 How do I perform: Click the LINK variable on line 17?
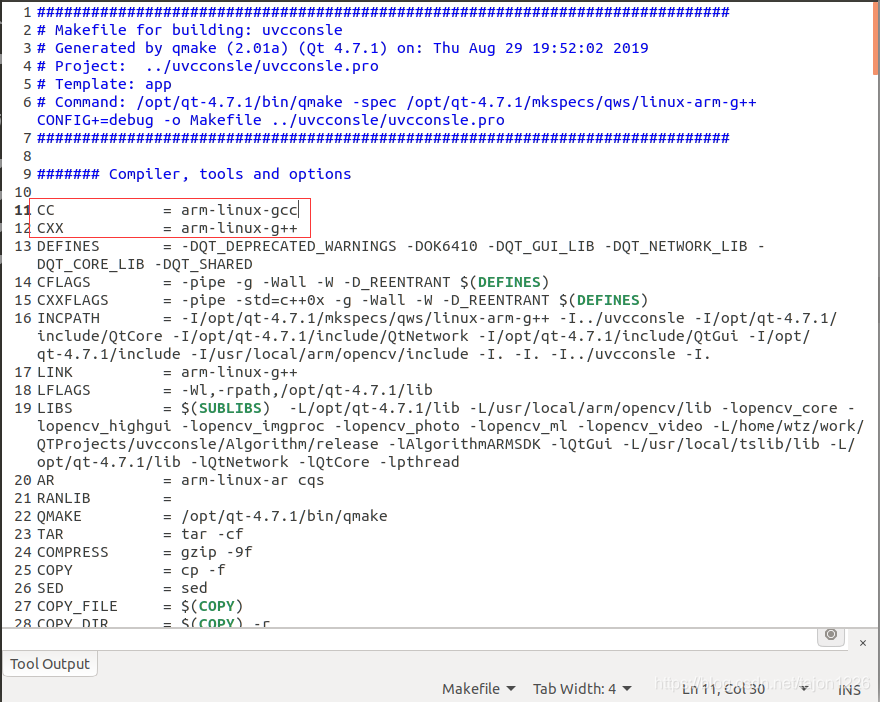click(54, 372)
